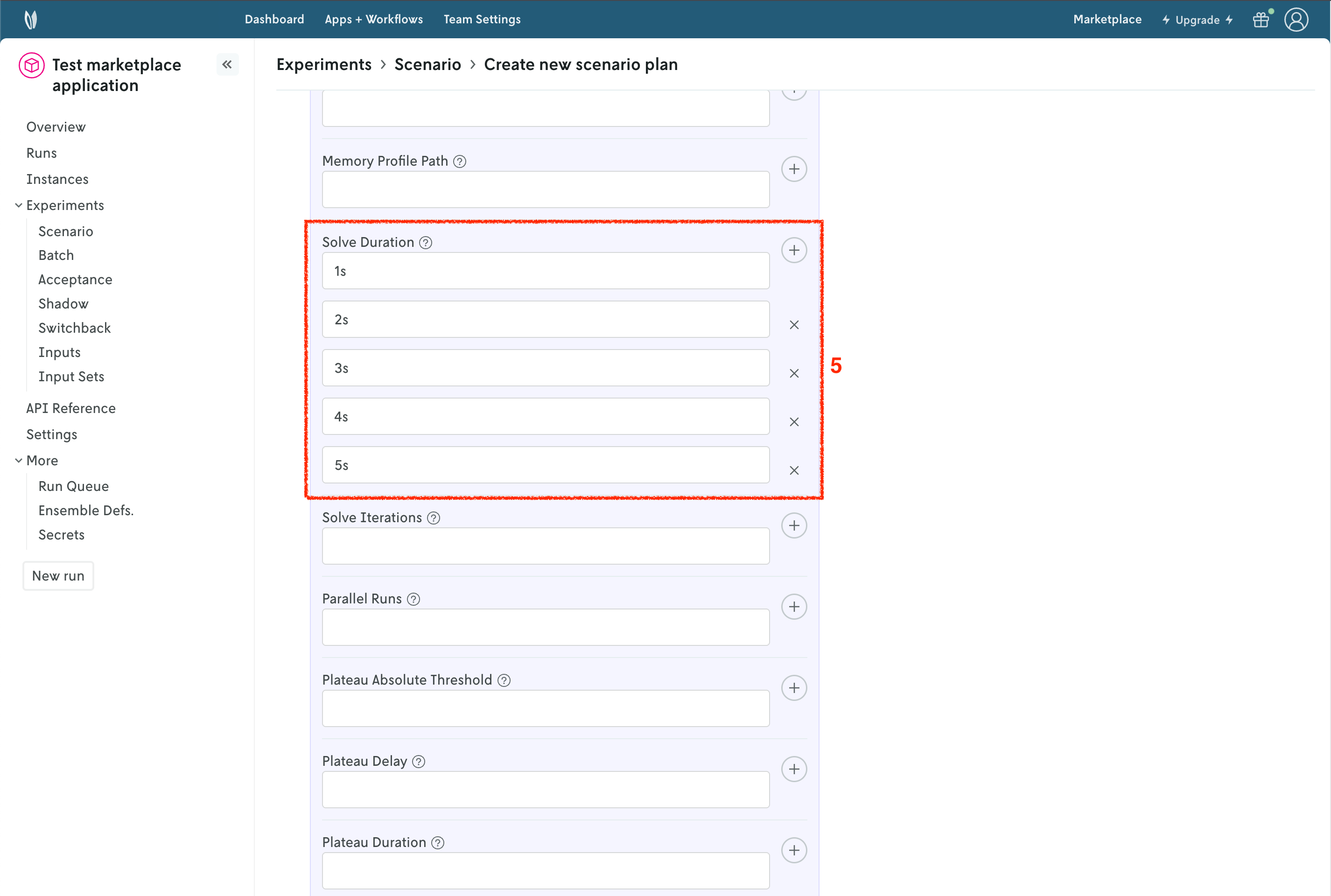Open the gift box notifications icon
This screenshot has height=896, width=1331.
coord(1261,20)
